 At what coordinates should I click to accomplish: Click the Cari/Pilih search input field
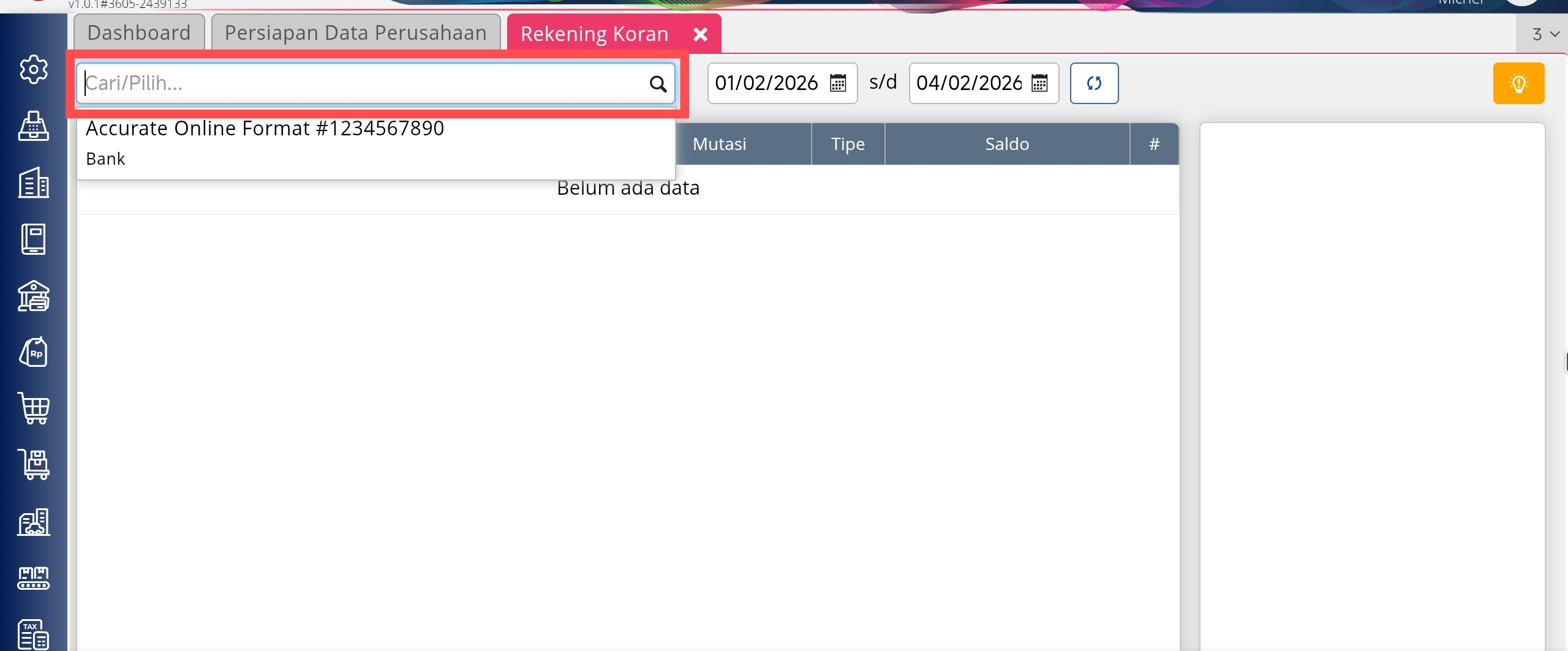pos(361,83)
